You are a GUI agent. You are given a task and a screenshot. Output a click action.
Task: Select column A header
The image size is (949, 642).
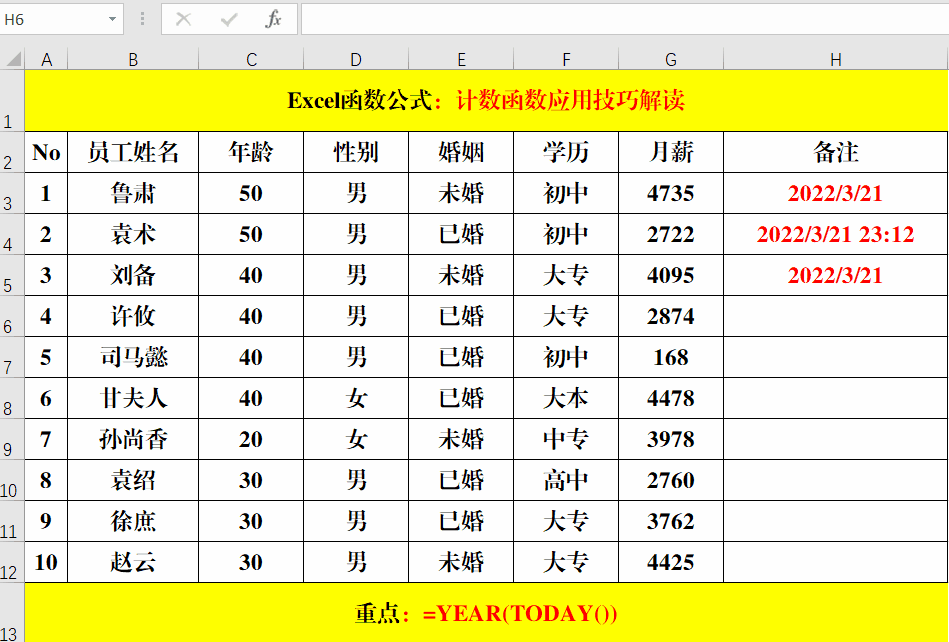click(x=46, y=59)
